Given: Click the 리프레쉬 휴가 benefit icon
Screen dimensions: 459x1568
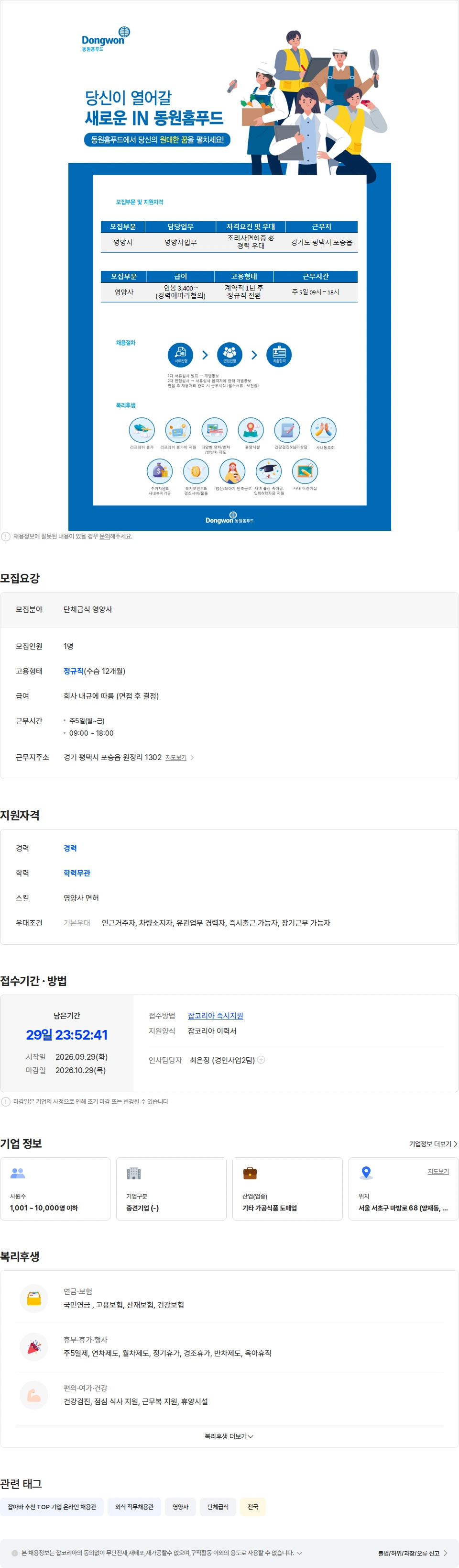Looking at the screenshot, I should tap(142, 430).
